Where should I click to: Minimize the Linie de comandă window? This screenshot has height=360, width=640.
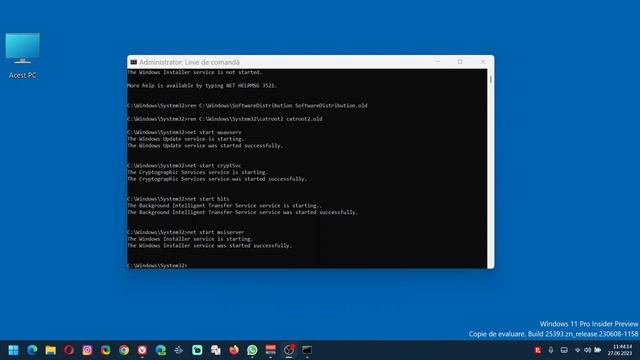tap(438, 62)
